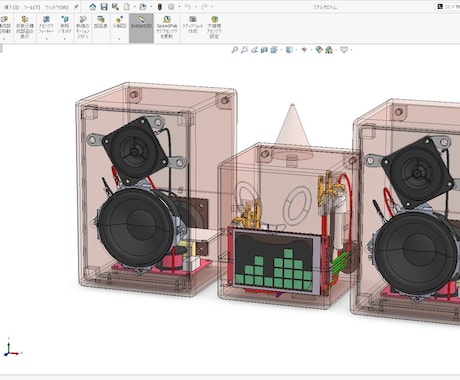The image size is (460, 380).
Task: Click Exploded View (分解図) tool
Action: [x=119, y=22]
